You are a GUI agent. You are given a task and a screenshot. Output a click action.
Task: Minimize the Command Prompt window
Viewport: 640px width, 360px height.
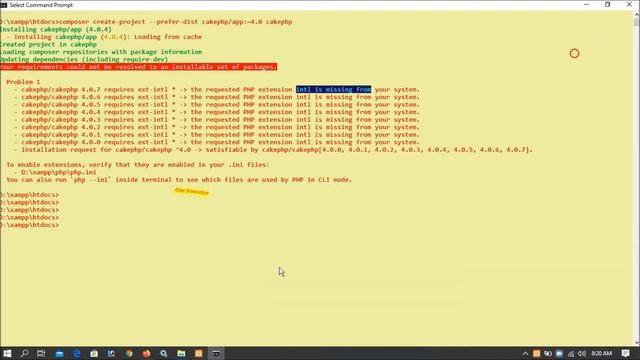pyautogui.click(x=587, y=4)
